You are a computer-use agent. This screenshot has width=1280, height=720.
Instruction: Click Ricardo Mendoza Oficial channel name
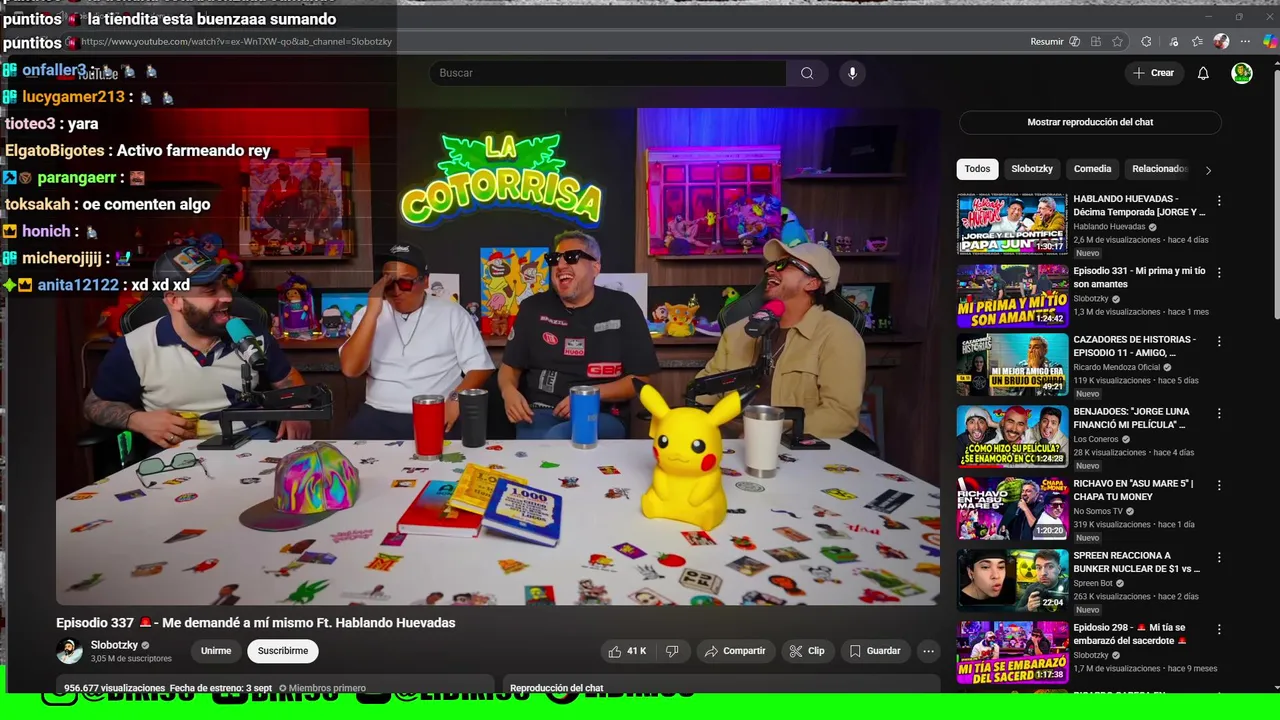tap(1117, 368)
